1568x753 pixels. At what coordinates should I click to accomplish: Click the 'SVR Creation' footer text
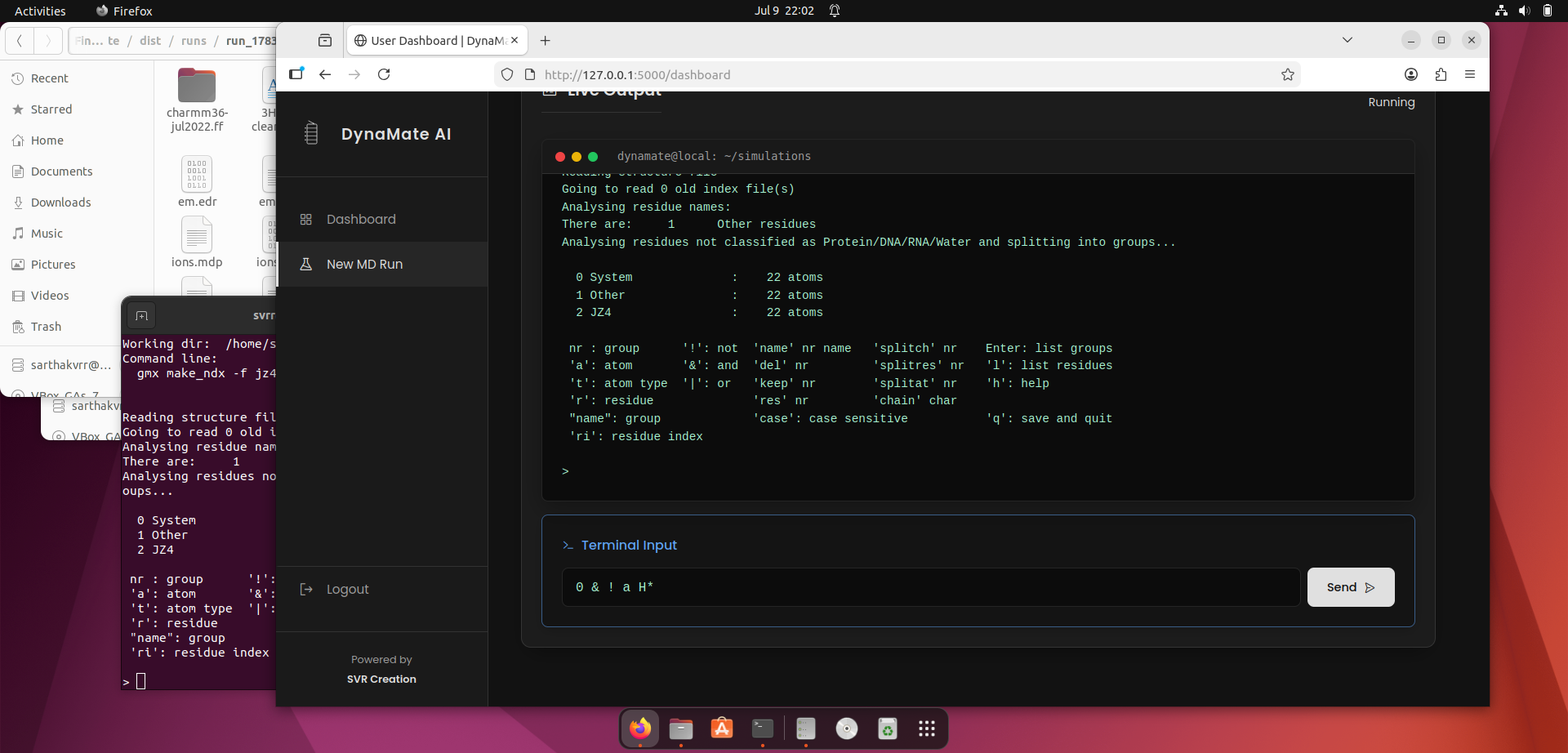(x=381, y=679)
